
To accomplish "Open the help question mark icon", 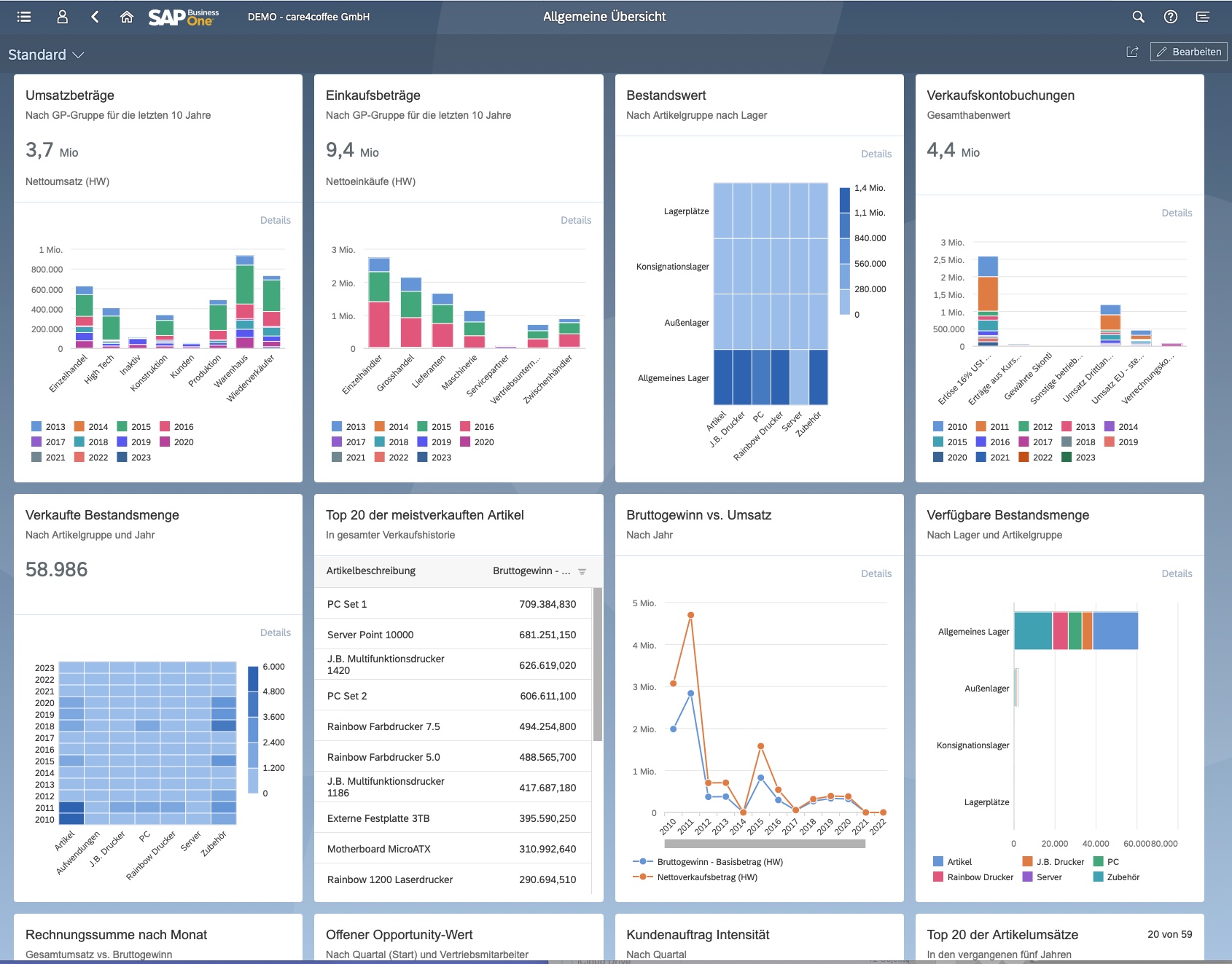I will pos(1170,17).
